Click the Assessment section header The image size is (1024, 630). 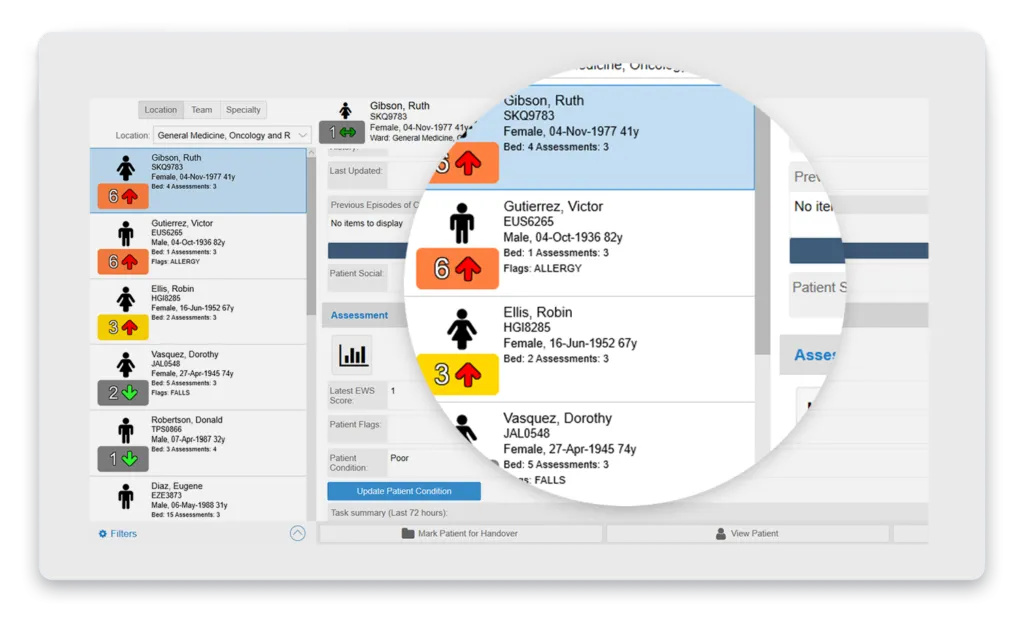[359, 315]
